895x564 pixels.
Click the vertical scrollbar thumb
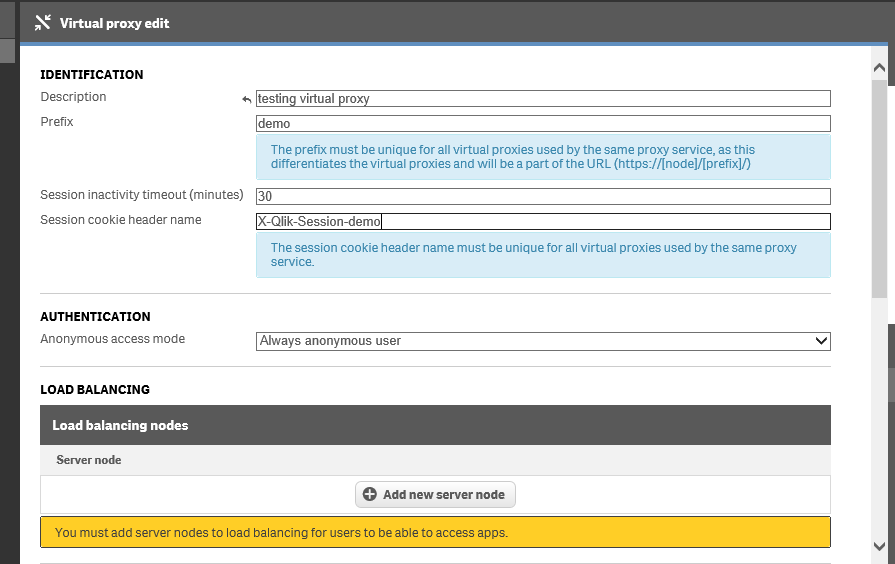coord(880,190)
